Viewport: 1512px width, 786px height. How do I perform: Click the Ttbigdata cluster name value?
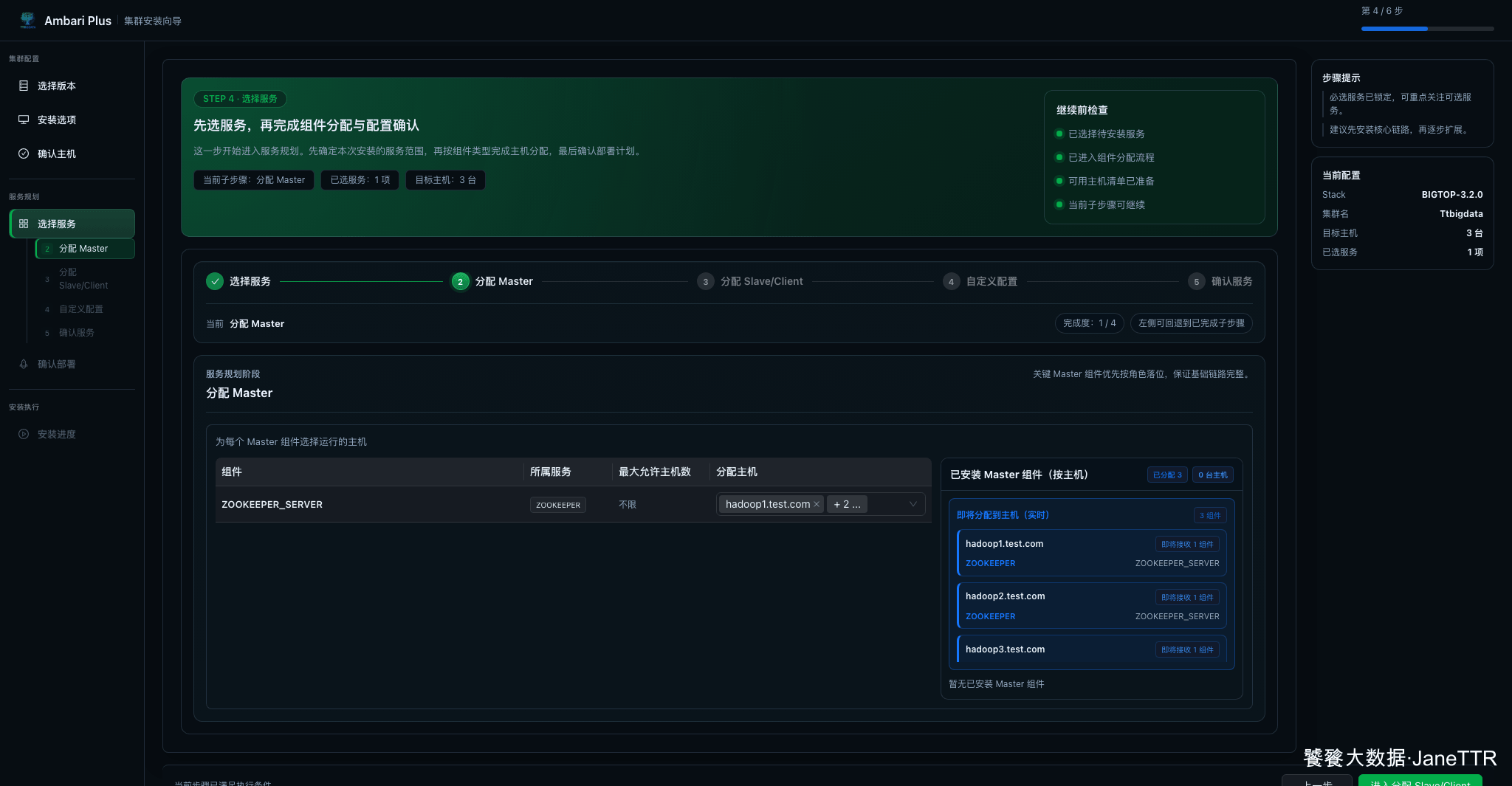coord(1461,214)
